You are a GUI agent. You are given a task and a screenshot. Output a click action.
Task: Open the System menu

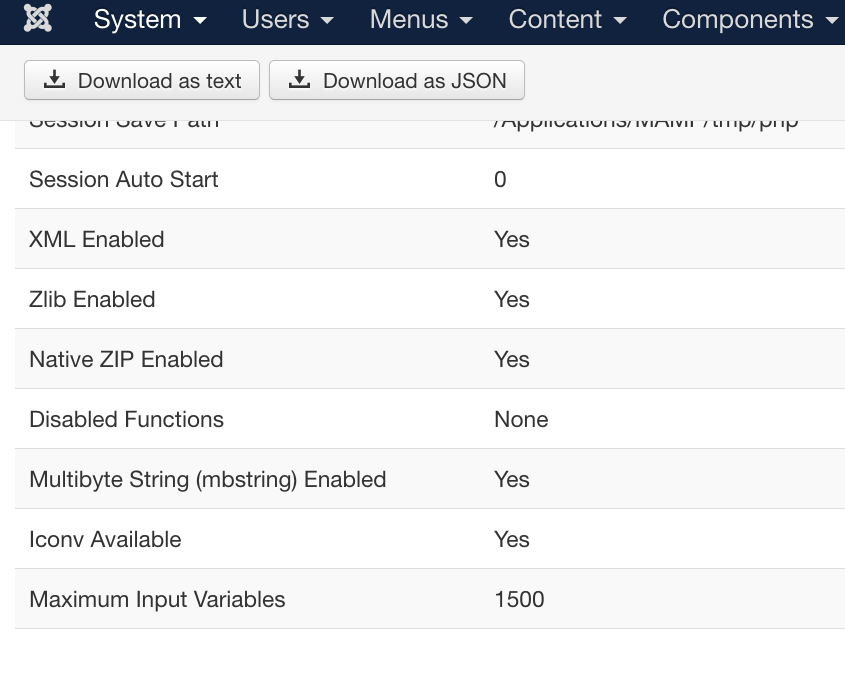[x=150, y=20]
